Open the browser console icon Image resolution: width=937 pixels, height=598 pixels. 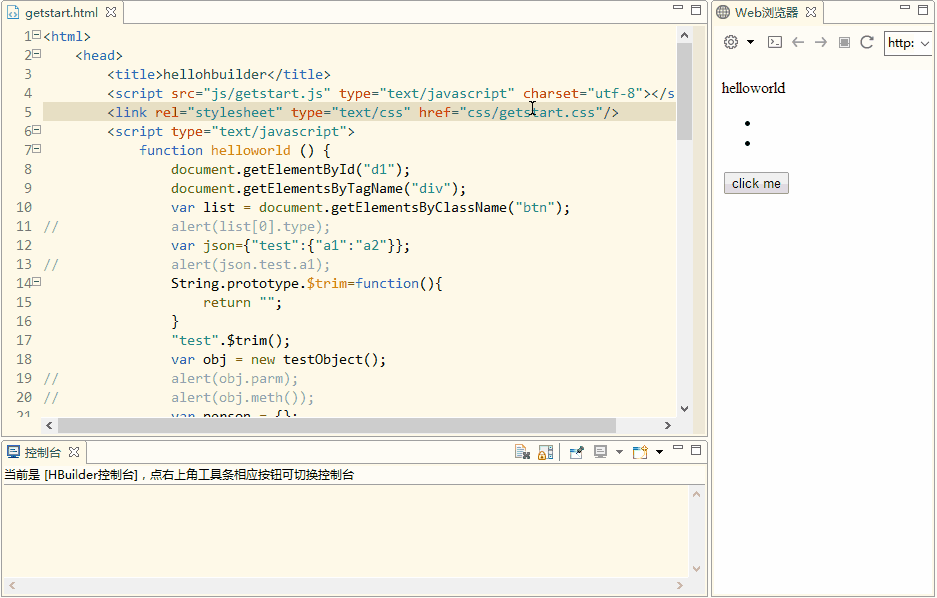pos(775,42)
